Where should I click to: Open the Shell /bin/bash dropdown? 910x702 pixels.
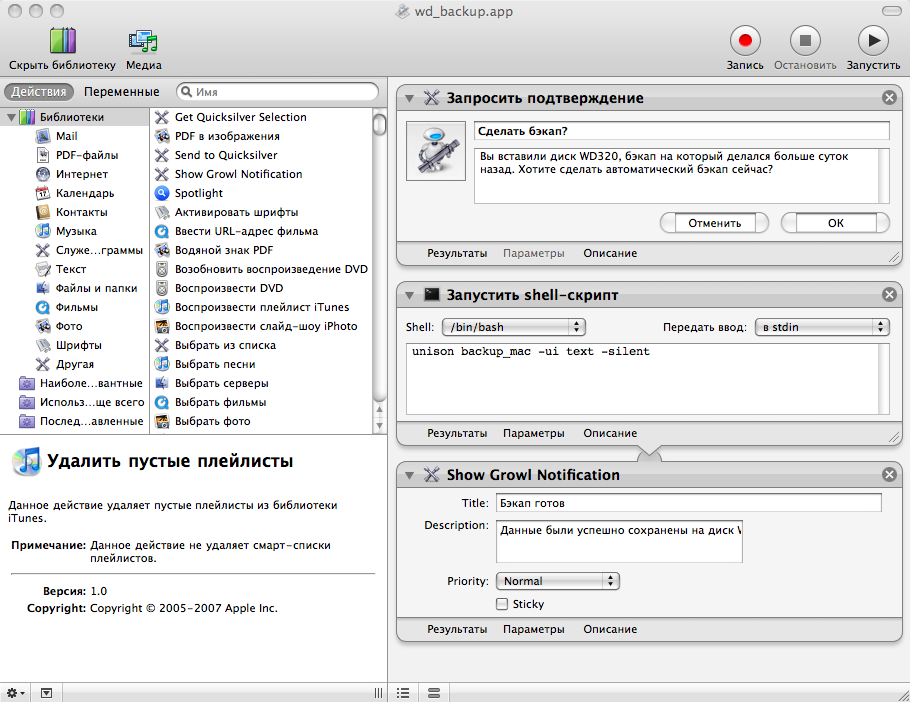tap(513, 327)
